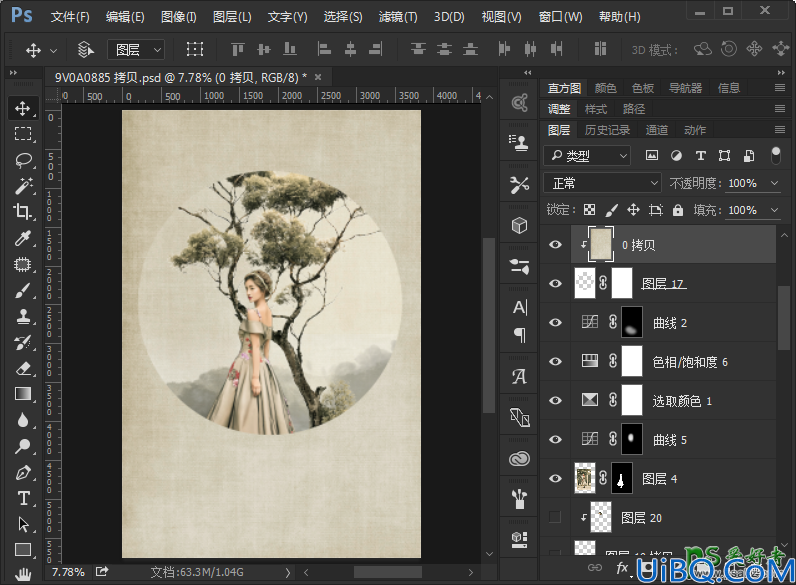796x585 pixels.
Task: Open the blend mode 正常 dropdown
Action: [x=602, y=183]
